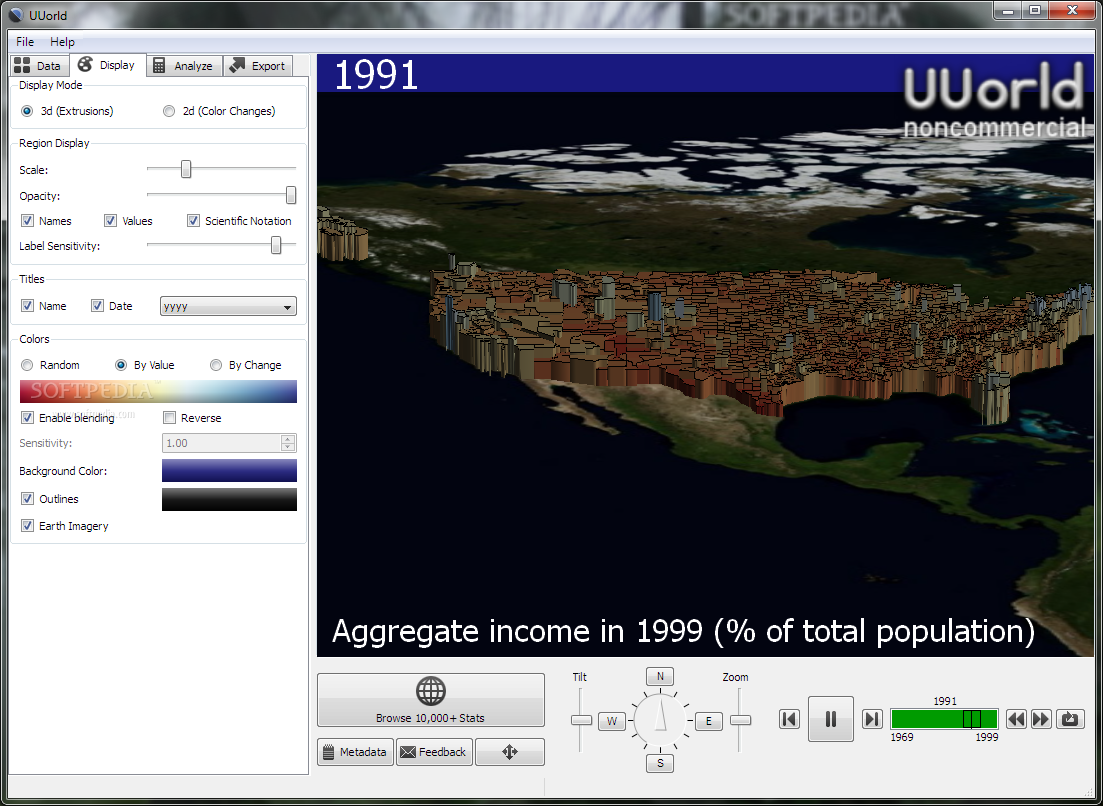Rotate view North with N button
The image size is (1103, 806).
pyautogui.click(x=660, y=676)
